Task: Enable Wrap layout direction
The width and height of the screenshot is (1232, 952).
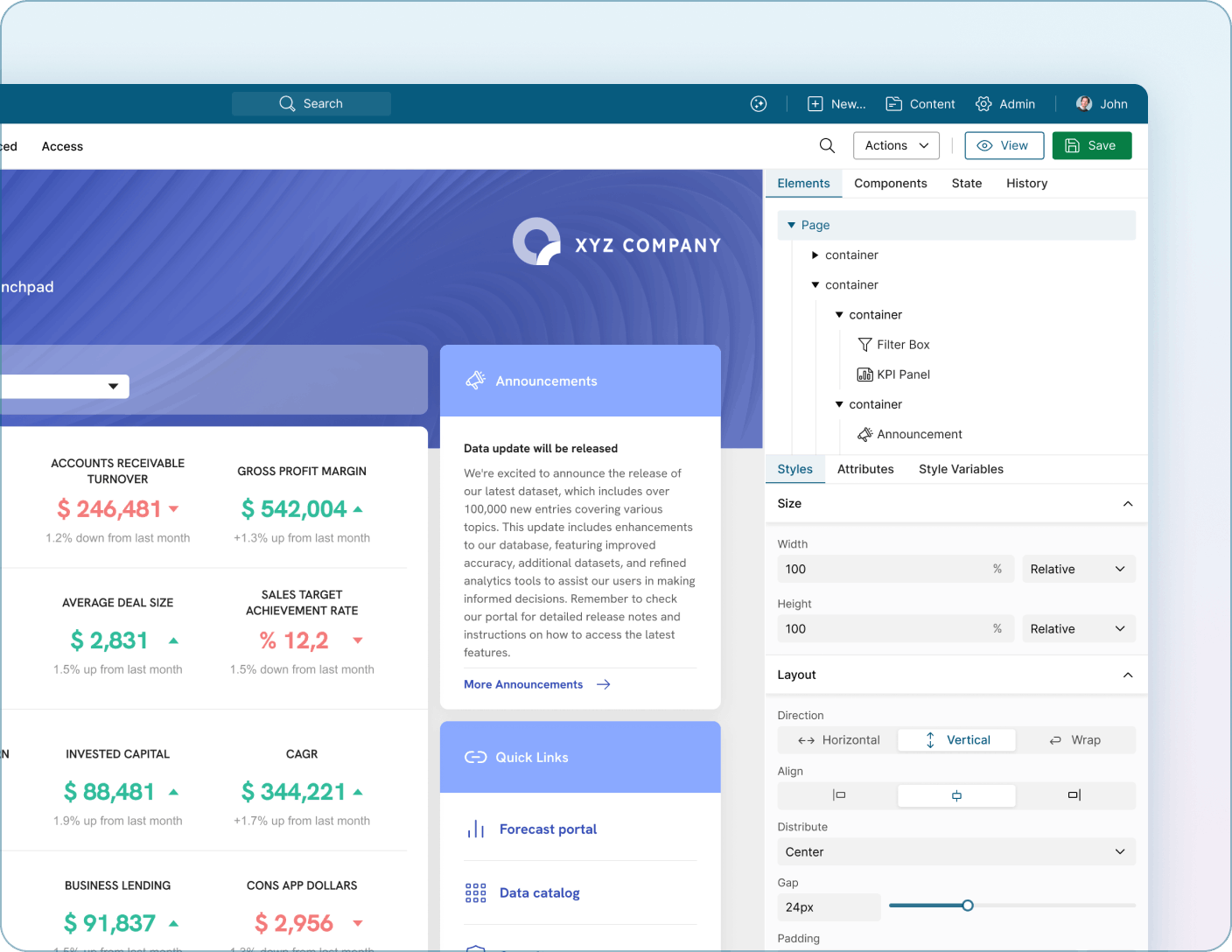Action: [1076, 739]
